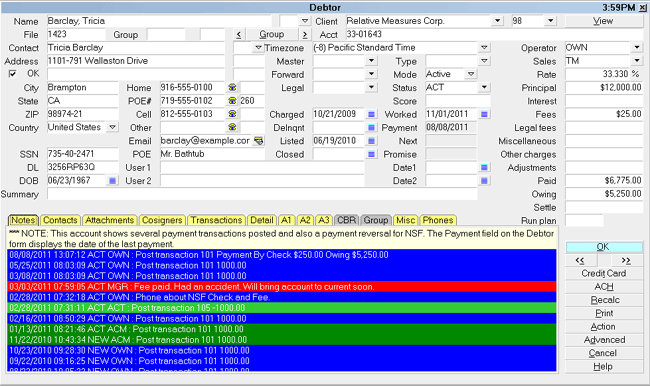Open the calendar picker for Listed date
Image resolution: width=650 pixels, height=386 pixels.
pos(371,141)
